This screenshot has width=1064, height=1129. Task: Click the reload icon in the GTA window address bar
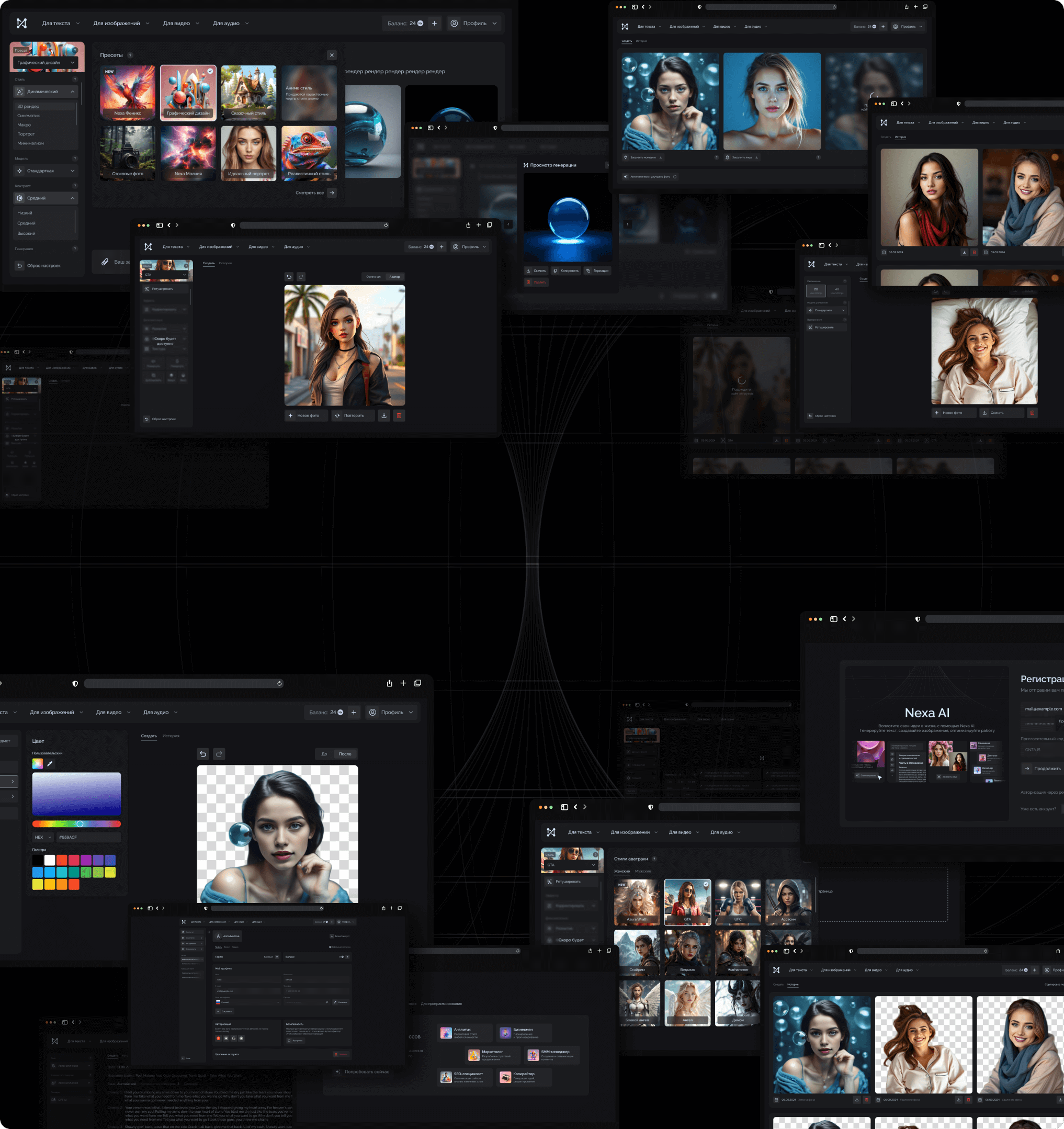coord(386,225)
